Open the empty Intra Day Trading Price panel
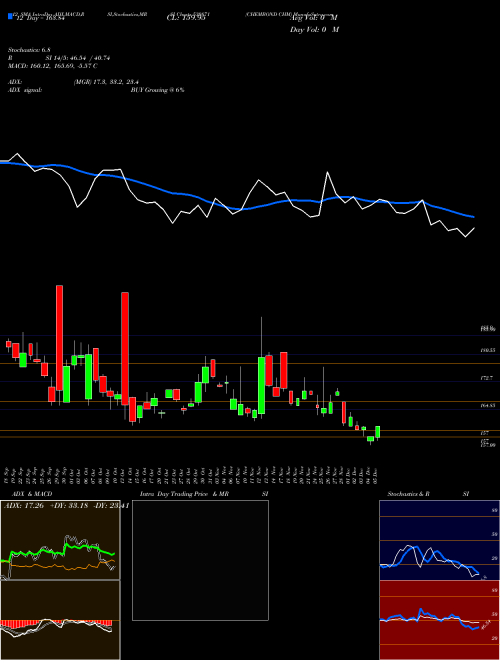The height and width of the screenshot is (660, 500). pos(200,560)
